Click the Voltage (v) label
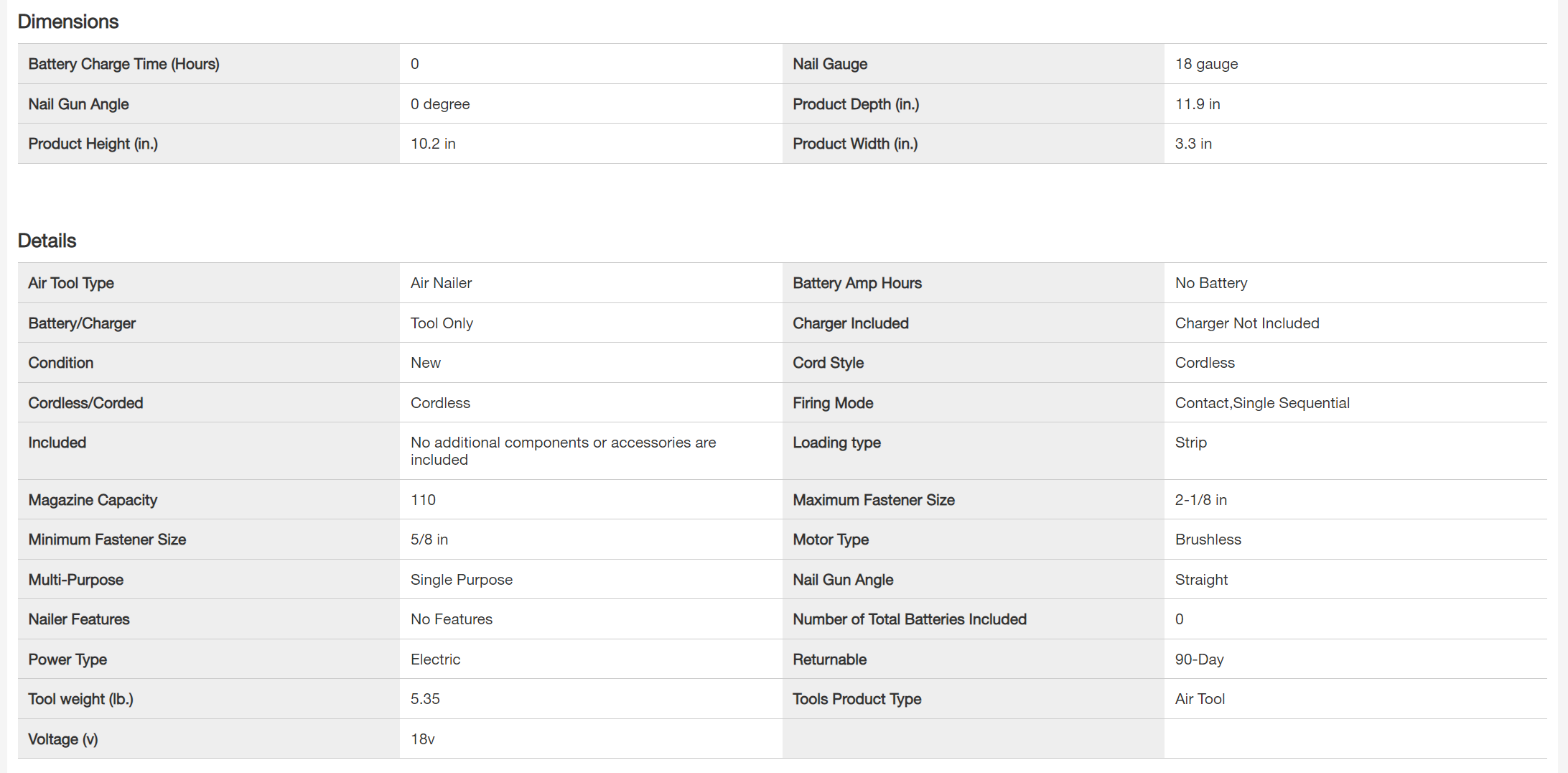Image resolution: width=1568 pixels, height=773 pixels. [63, 739]
